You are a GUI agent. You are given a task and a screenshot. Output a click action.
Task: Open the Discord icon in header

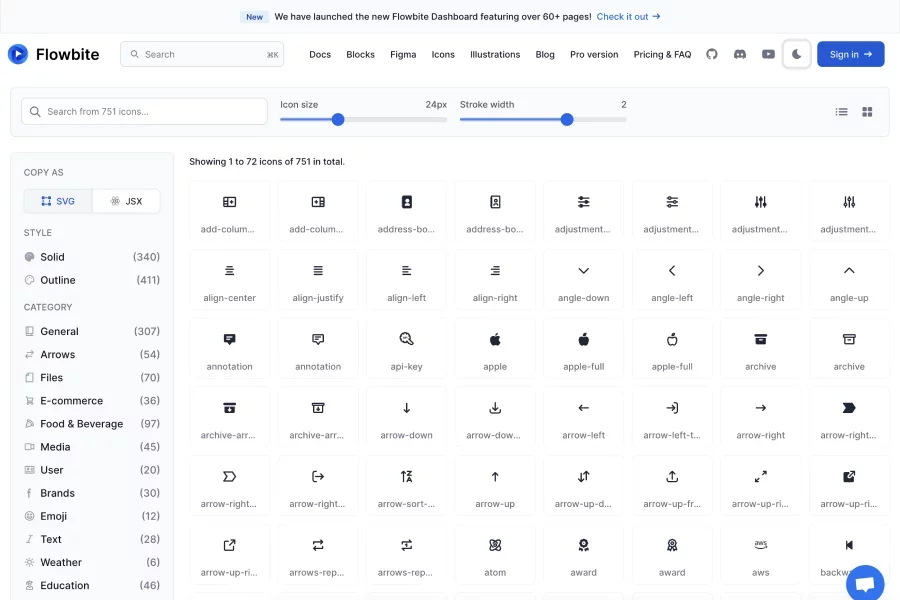click(x=740, y=54)
